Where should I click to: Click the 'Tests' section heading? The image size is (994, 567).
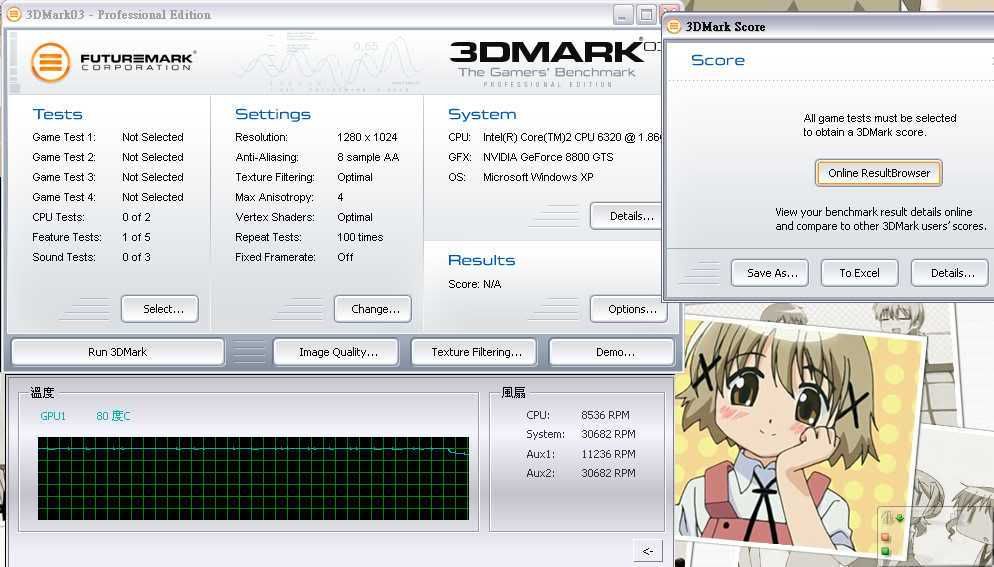tap(57, 114)
